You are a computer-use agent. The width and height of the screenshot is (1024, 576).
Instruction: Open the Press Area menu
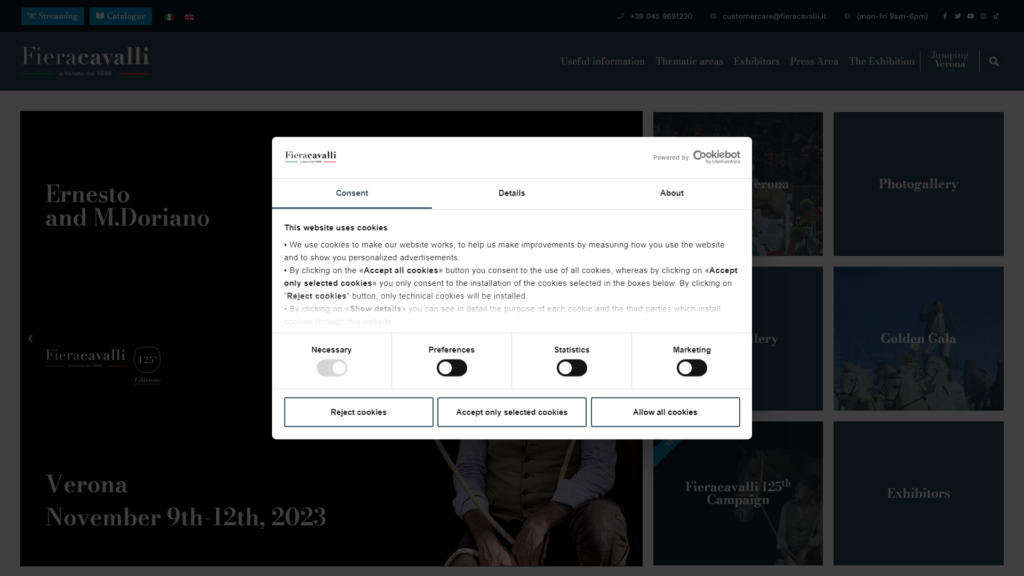[x=814, y=61]
